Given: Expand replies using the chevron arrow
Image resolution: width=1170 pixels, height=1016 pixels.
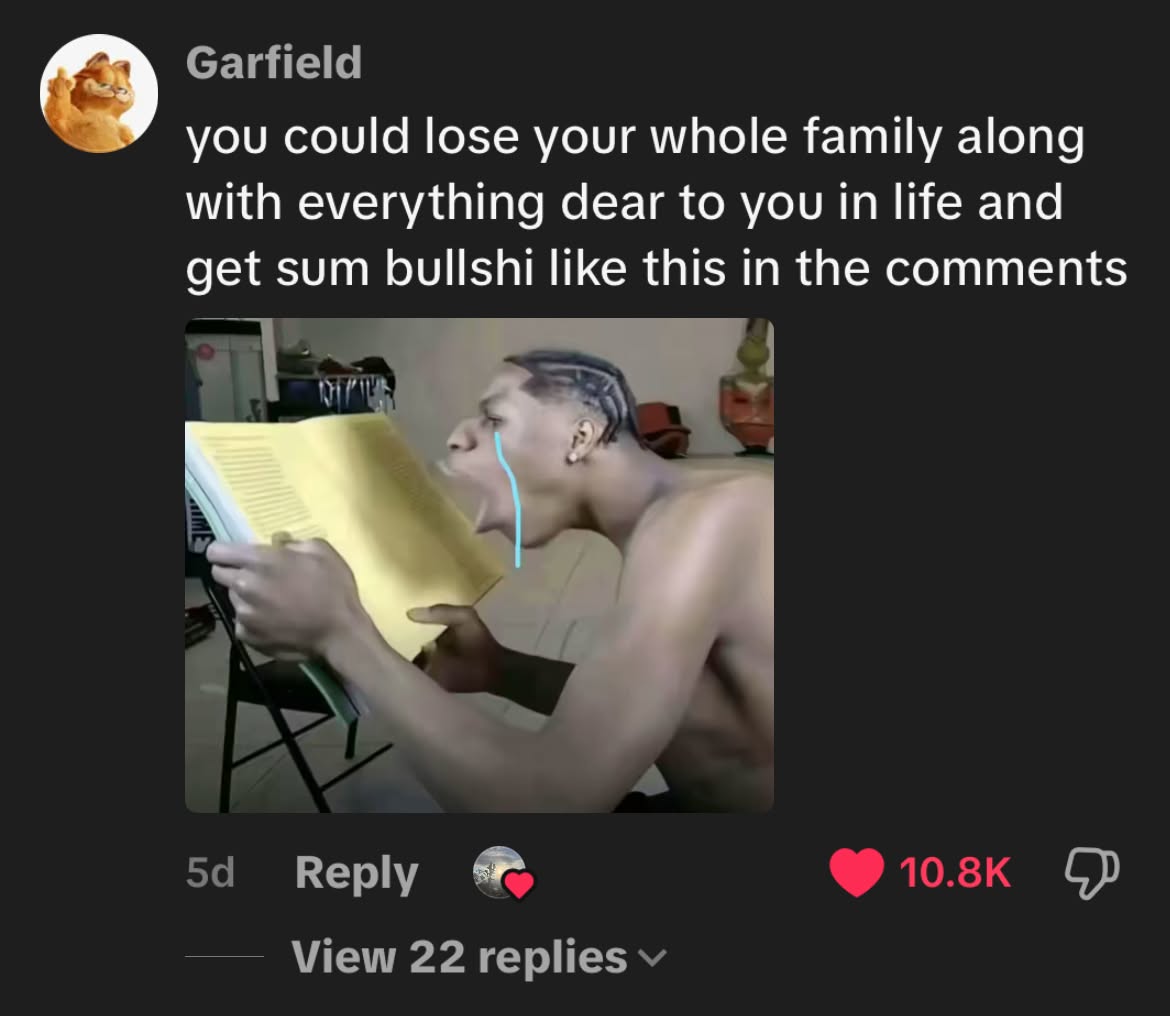Looking at the screenshot, I should click(x=653, y=958).
